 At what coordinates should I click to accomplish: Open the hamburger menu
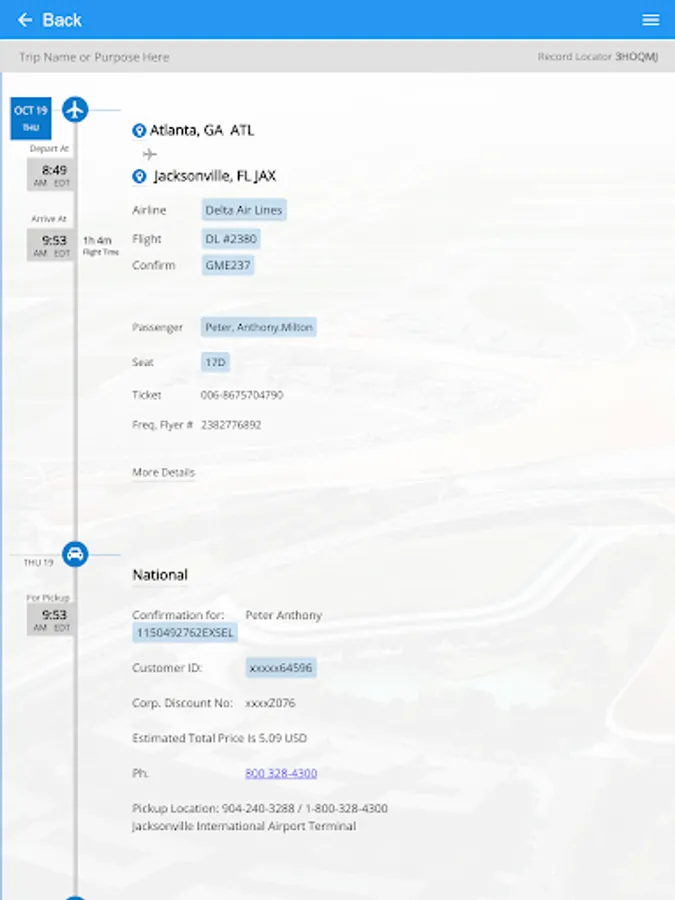pos(650,20)
